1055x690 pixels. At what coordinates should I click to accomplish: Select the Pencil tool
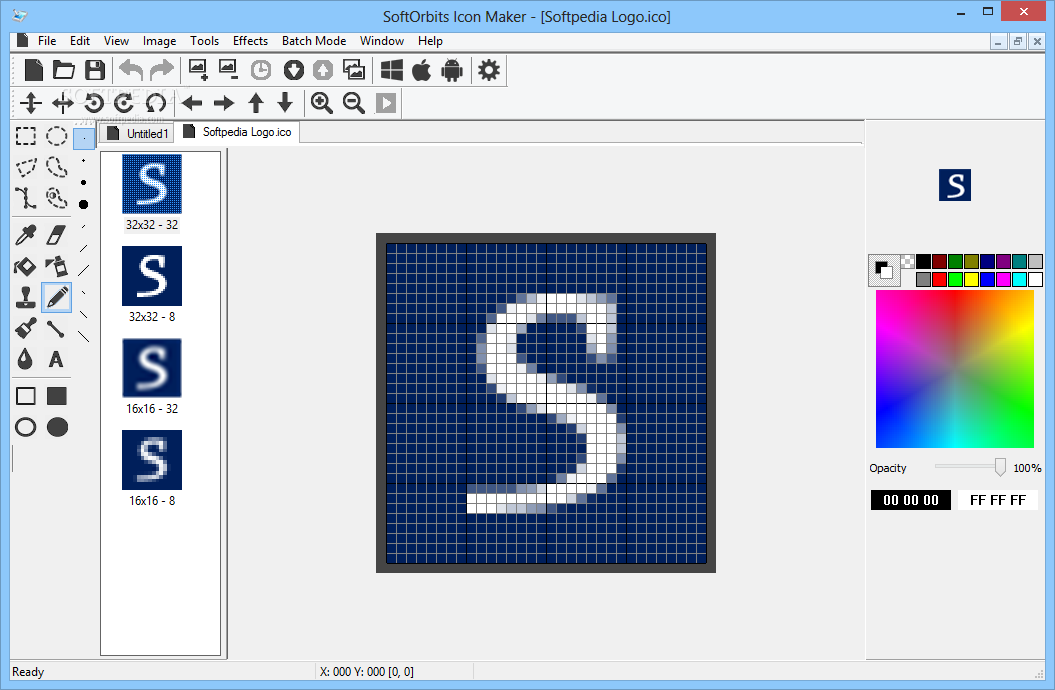point(57,297)
